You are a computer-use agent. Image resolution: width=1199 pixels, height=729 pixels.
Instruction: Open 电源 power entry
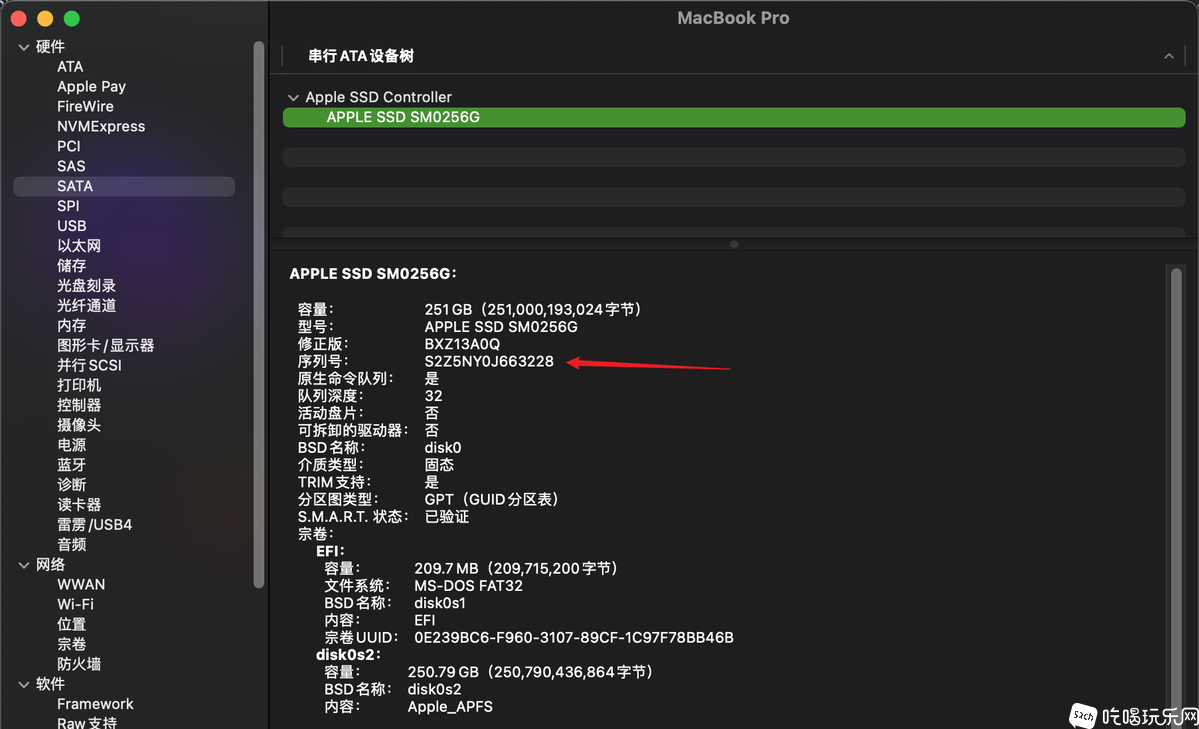tap(71, 444)
